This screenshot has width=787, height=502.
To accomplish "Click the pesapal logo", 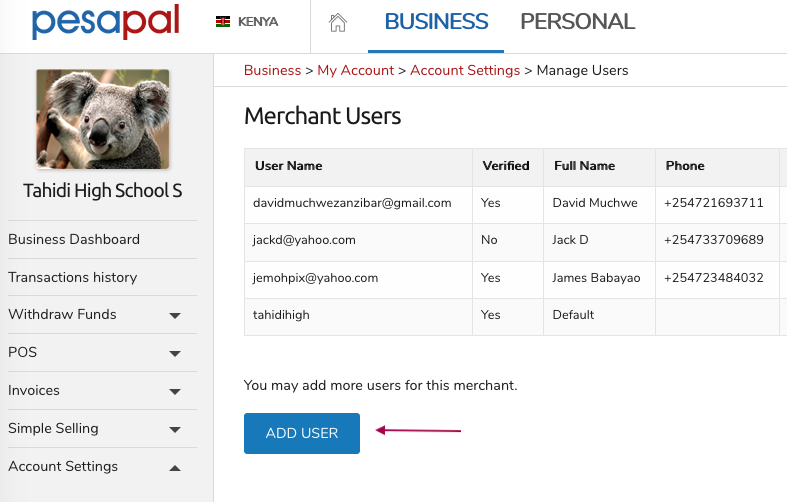I will (105, 22).
